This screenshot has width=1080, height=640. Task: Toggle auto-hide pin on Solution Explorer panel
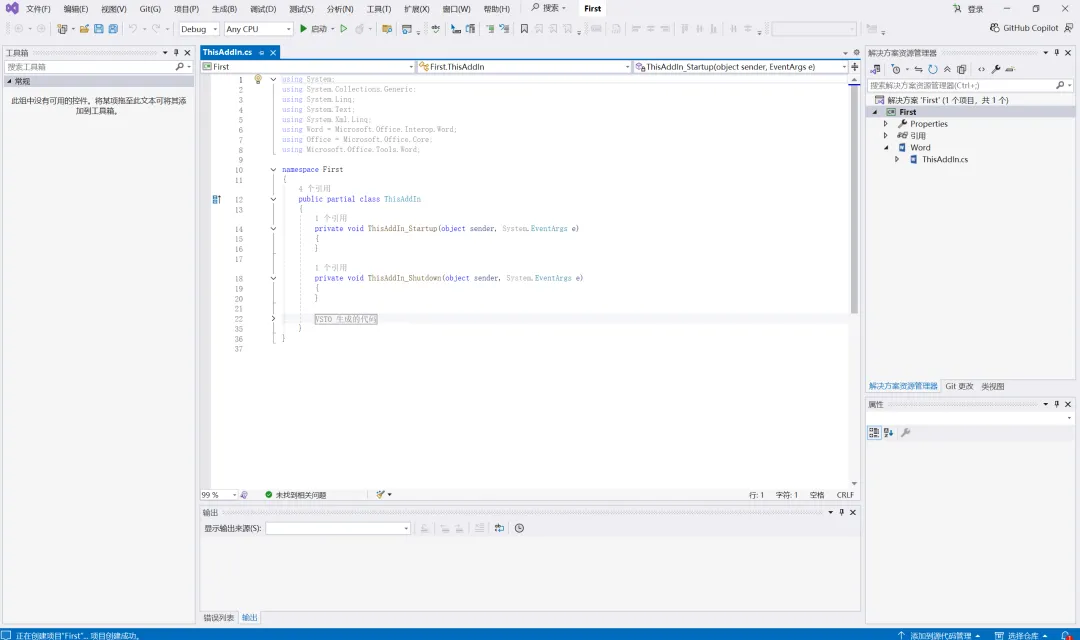(1057, 52)
